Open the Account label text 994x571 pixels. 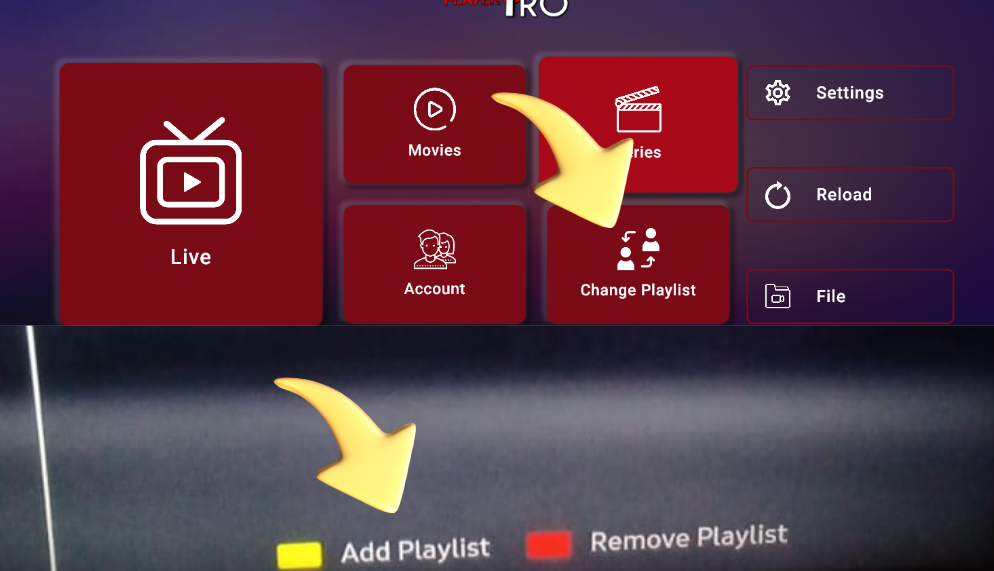click(434, 289)
